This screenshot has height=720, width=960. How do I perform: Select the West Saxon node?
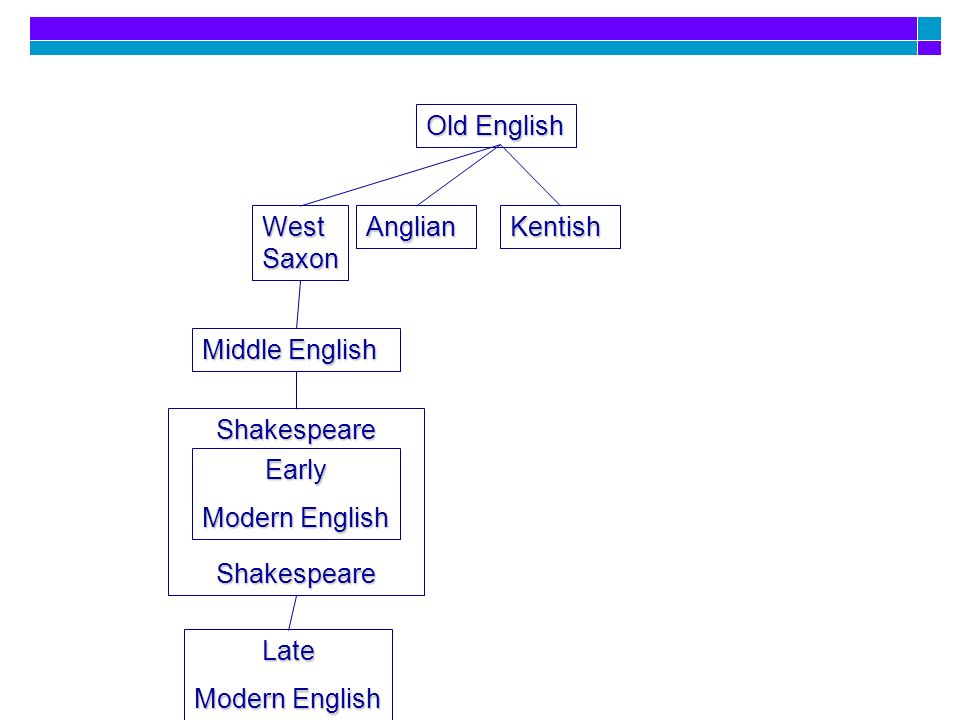pos(300,243)
